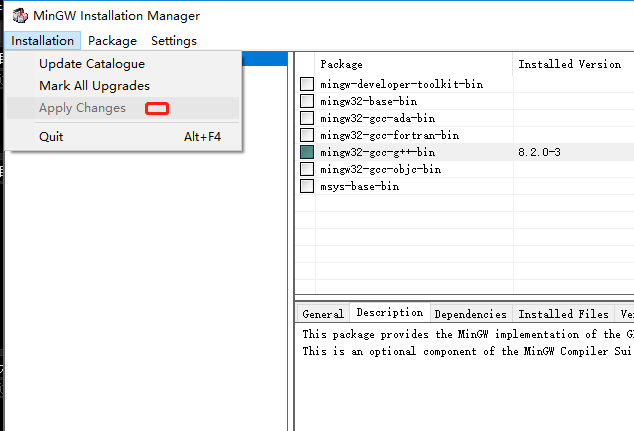This screenshot has width=634, height=431.
Task: Mark the mingw32-gcc-ada-bin checkbox
Action: [x=307, y=118]
